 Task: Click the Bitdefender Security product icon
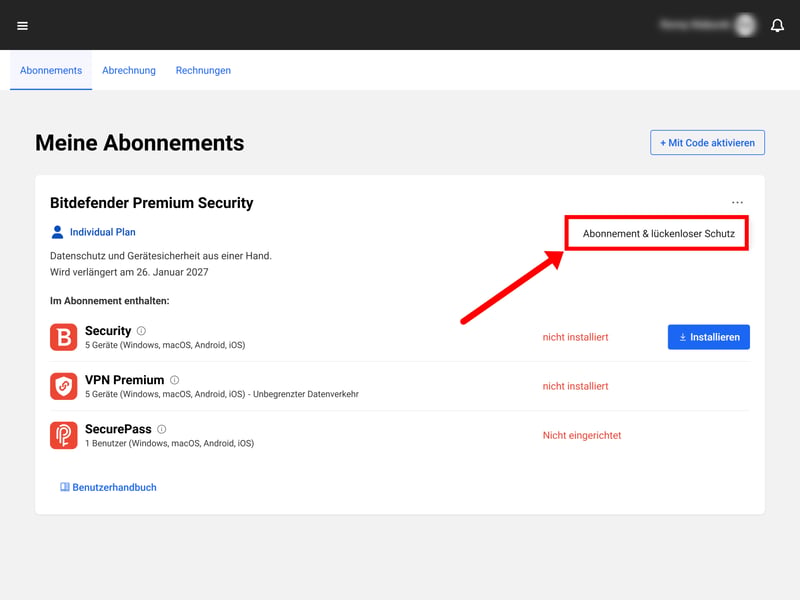coord(64,337)
